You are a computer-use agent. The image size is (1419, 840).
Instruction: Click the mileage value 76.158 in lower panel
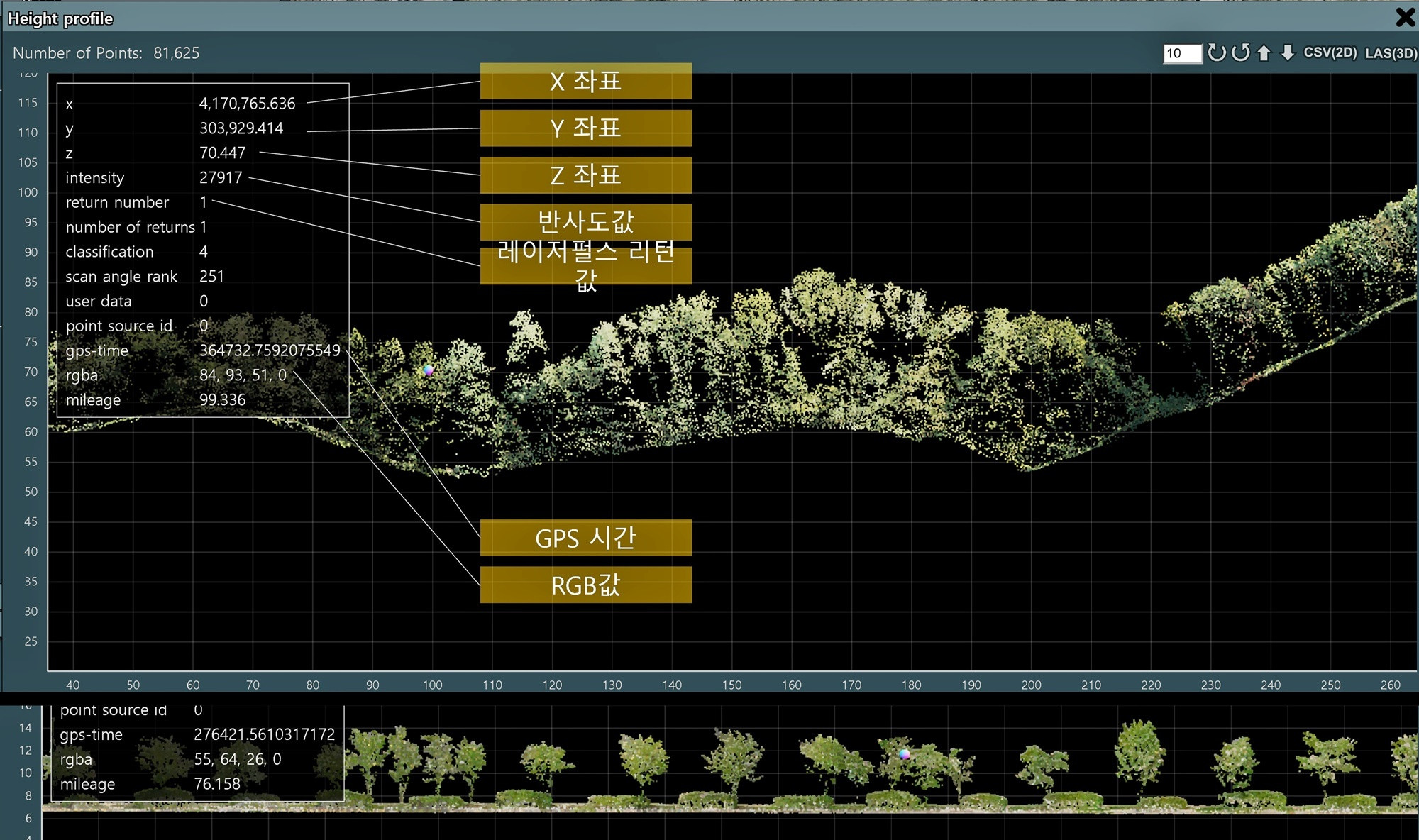217,784
